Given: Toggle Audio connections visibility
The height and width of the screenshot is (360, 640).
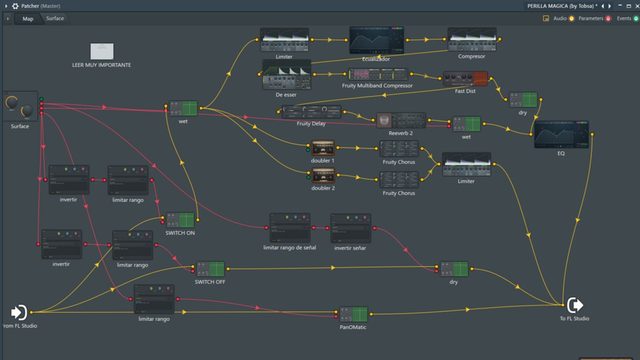Looking at the screenshot, I should (571, 18).
